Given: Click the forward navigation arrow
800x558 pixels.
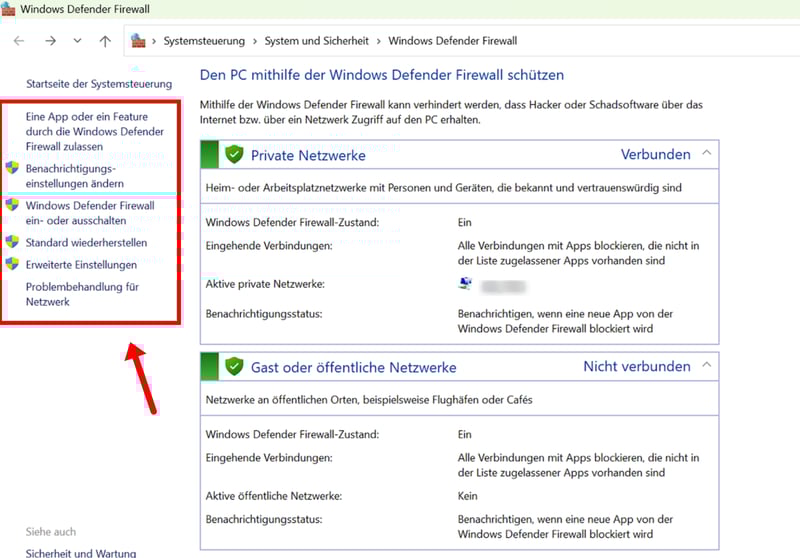Looking at the screenshot, I should coord(50,41).
